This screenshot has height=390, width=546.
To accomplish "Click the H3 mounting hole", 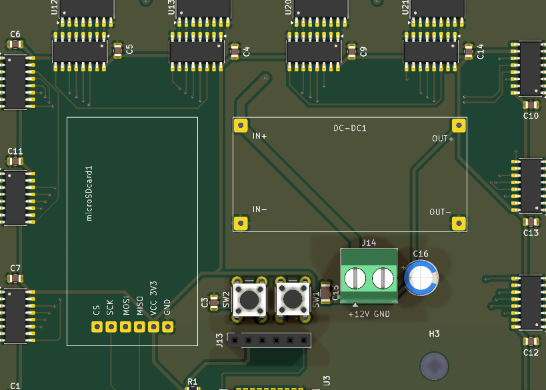I will pos(434,366).
